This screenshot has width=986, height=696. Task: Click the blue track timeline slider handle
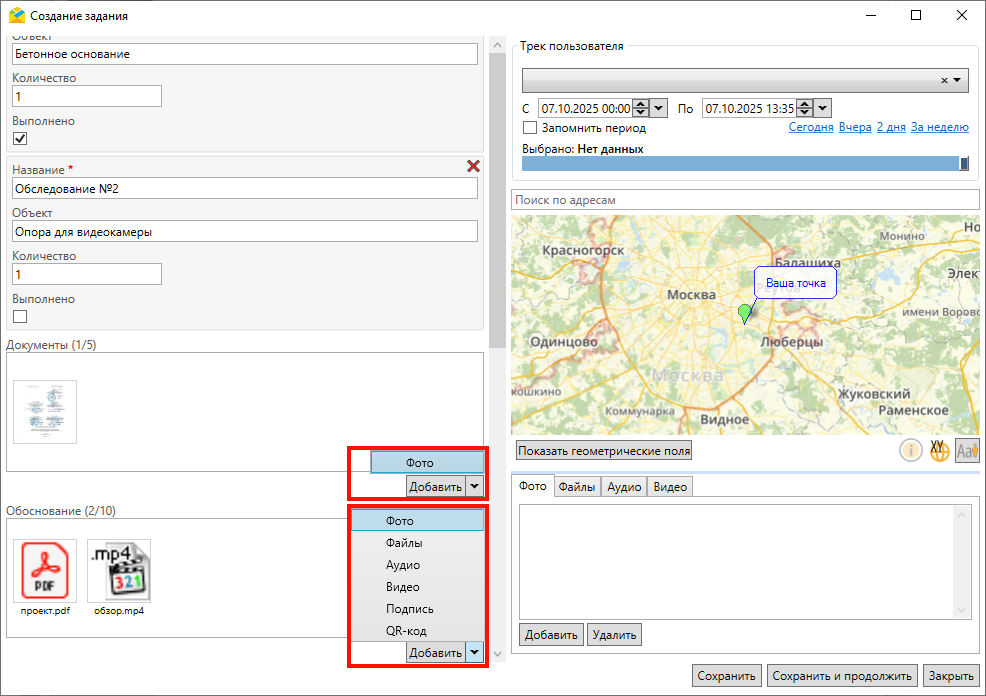pyautogui.click(x=964, y=164)
